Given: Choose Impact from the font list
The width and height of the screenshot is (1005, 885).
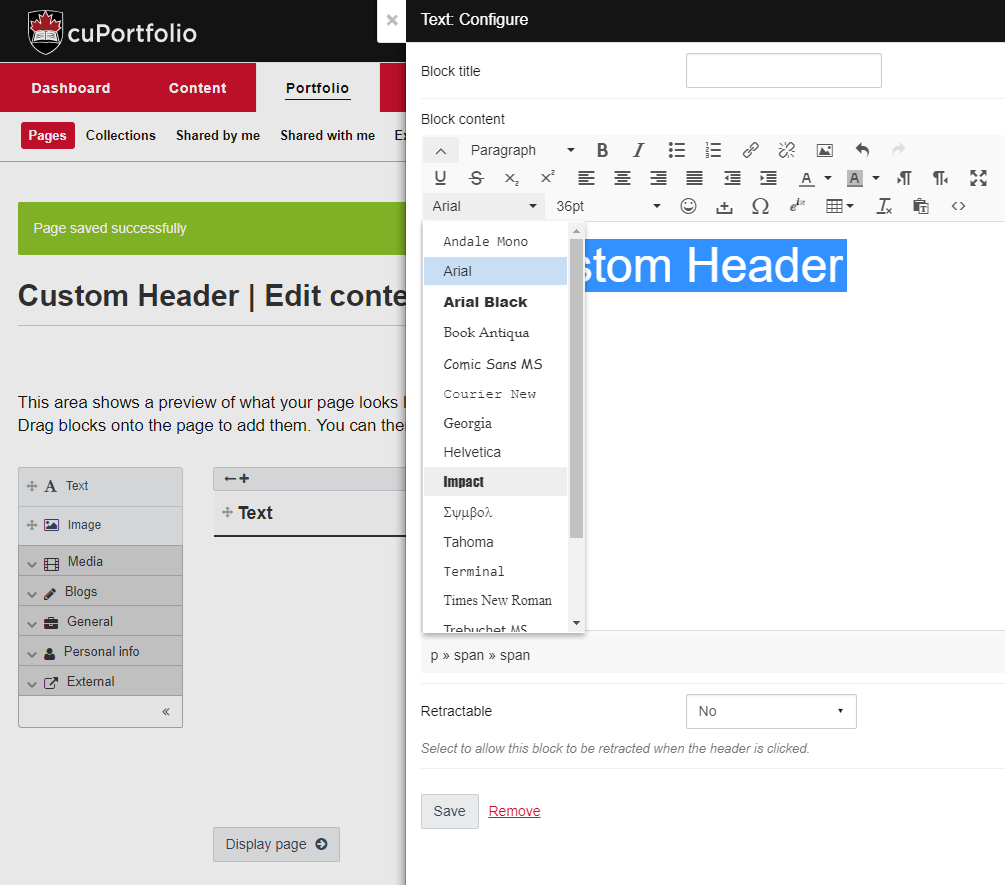Looking at the screenshot, I should coord(464,482).
